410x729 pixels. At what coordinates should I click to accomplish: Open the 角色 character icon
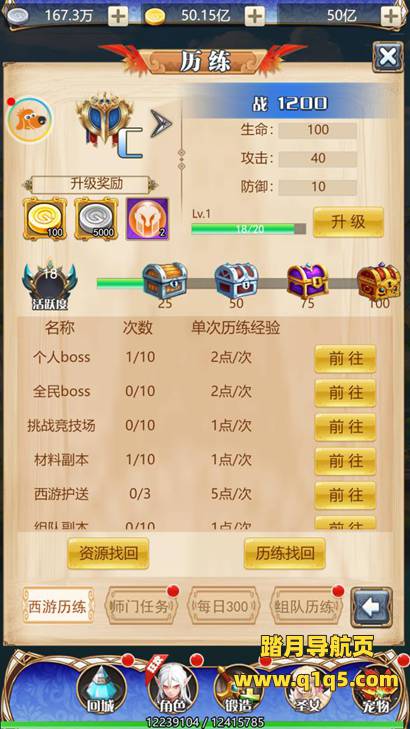(172, 689)
